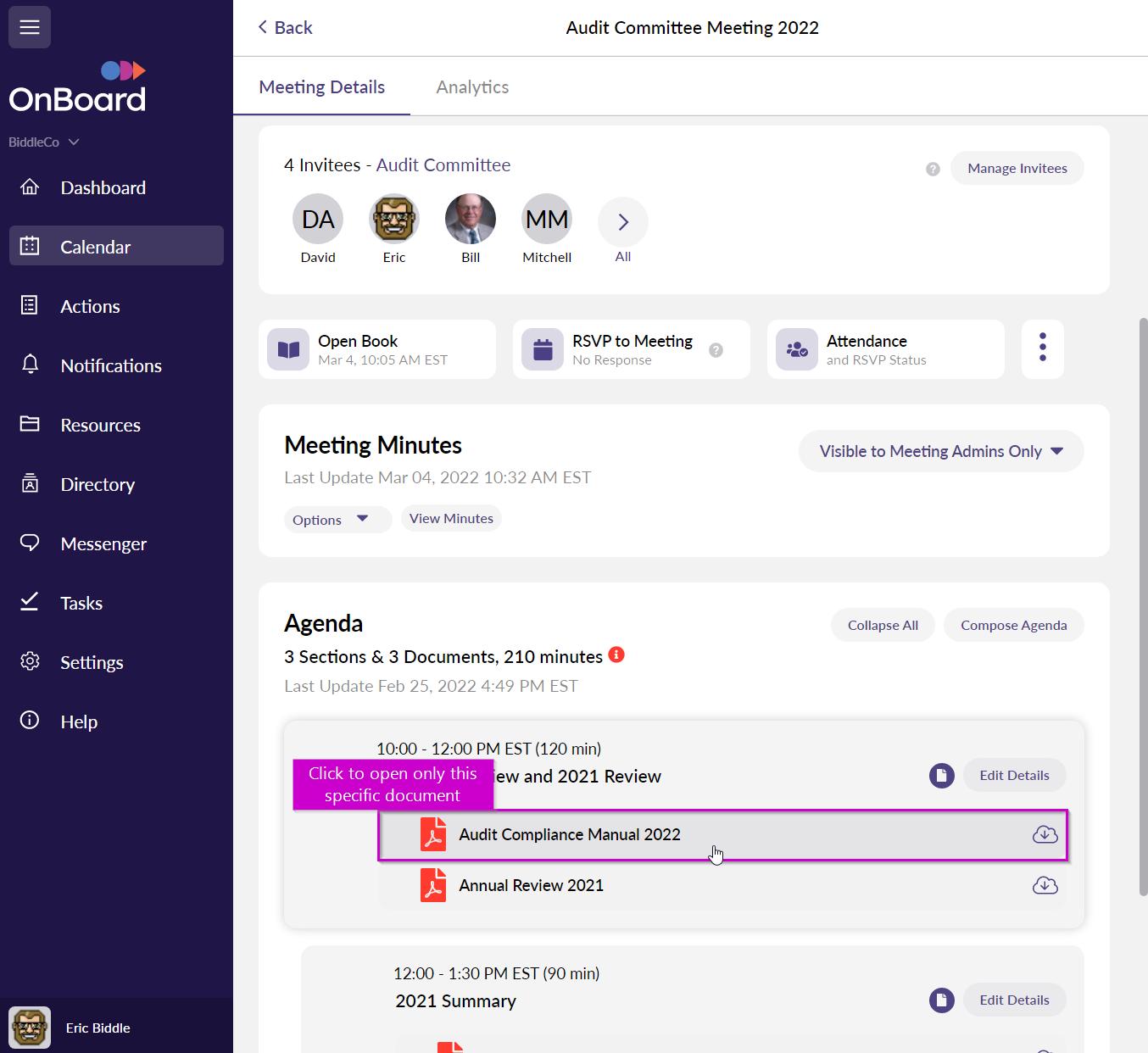
Task: Click the OnBoard logo
Action: tap(77, 87)
